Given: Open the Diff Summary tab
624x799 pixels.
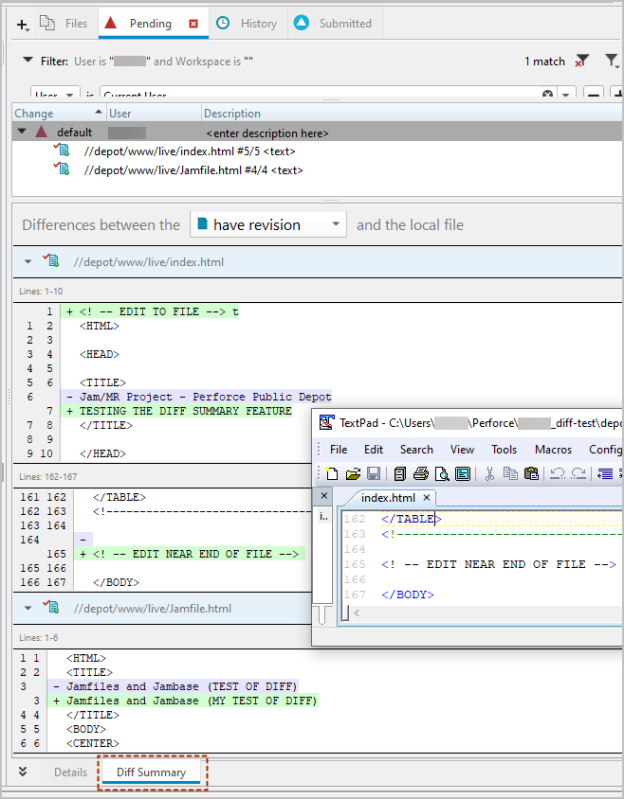Looking at the screenshot, I should pos(151,772).
